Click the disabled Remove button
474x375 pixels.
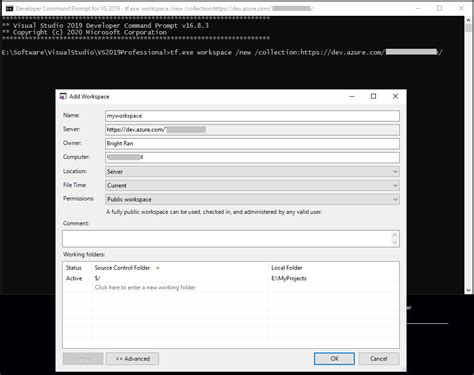(x=83, y=359)
